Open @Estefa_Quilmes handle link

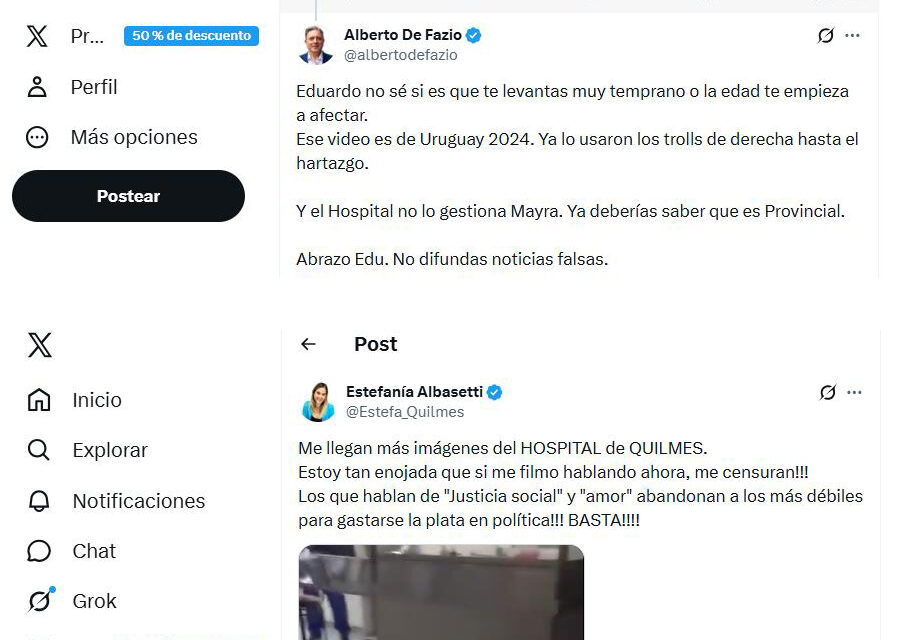pyautogui.click(x=405, y=412)
